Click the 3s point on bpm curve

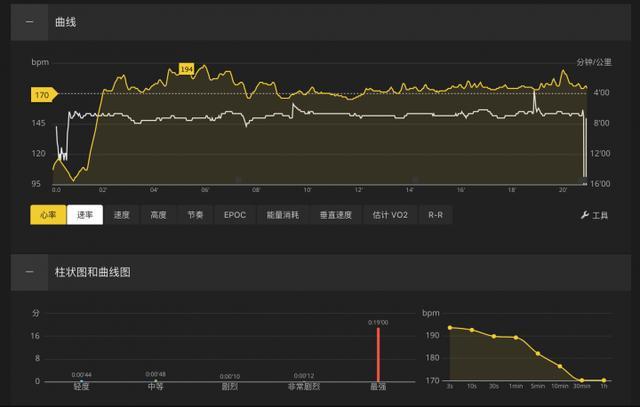[x=450, y=327]
